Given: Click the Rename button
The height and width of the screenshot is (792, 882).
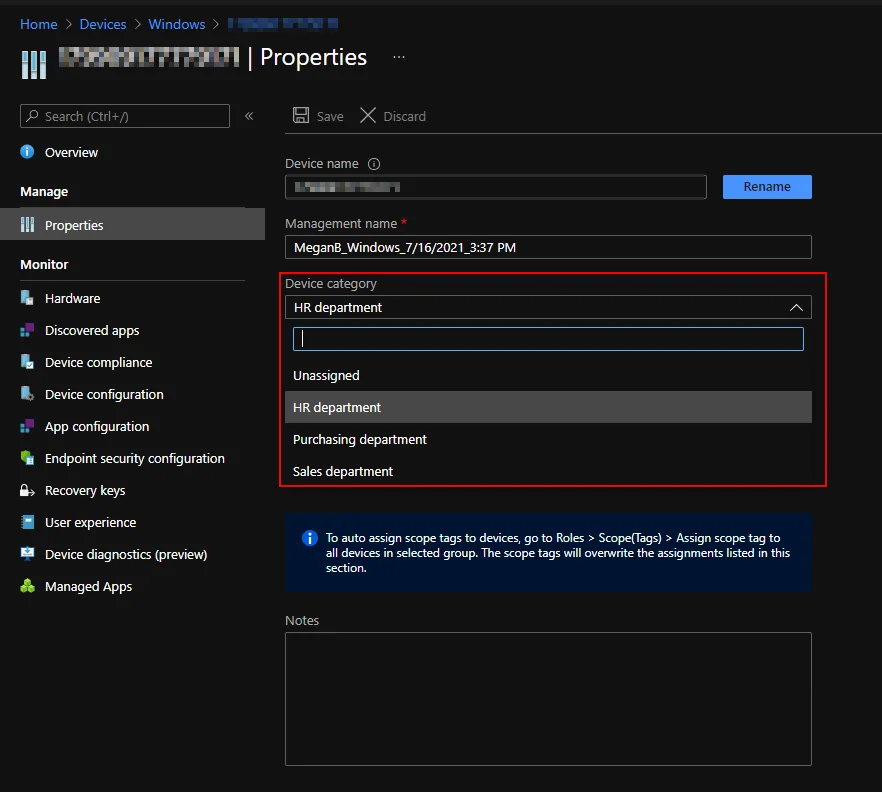Looking at the screenshot, I should pyautogui.click(x=767, y=187).
